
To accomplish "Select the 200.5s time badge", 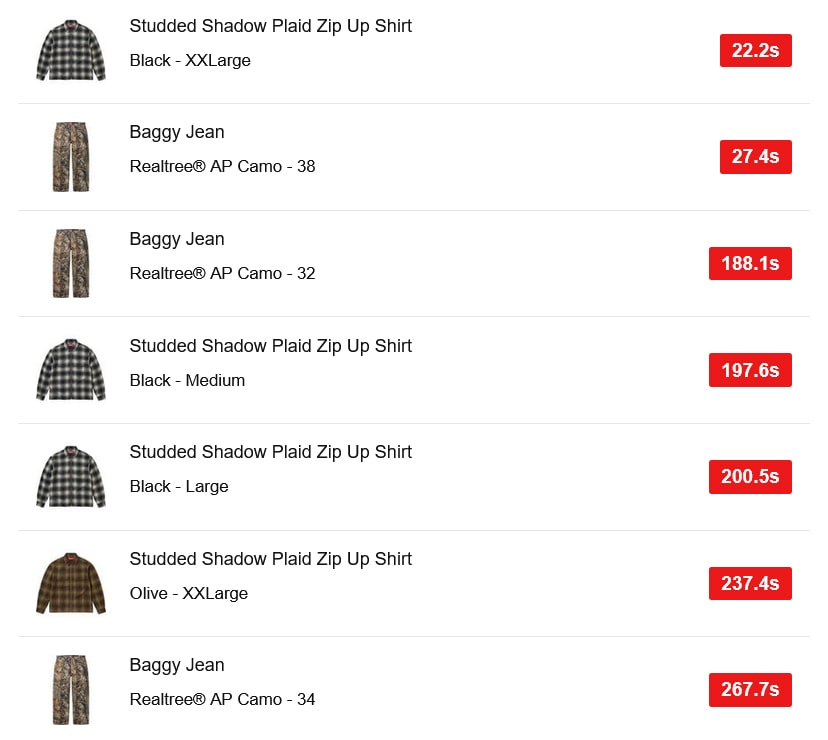I will (x=750, y=476).
